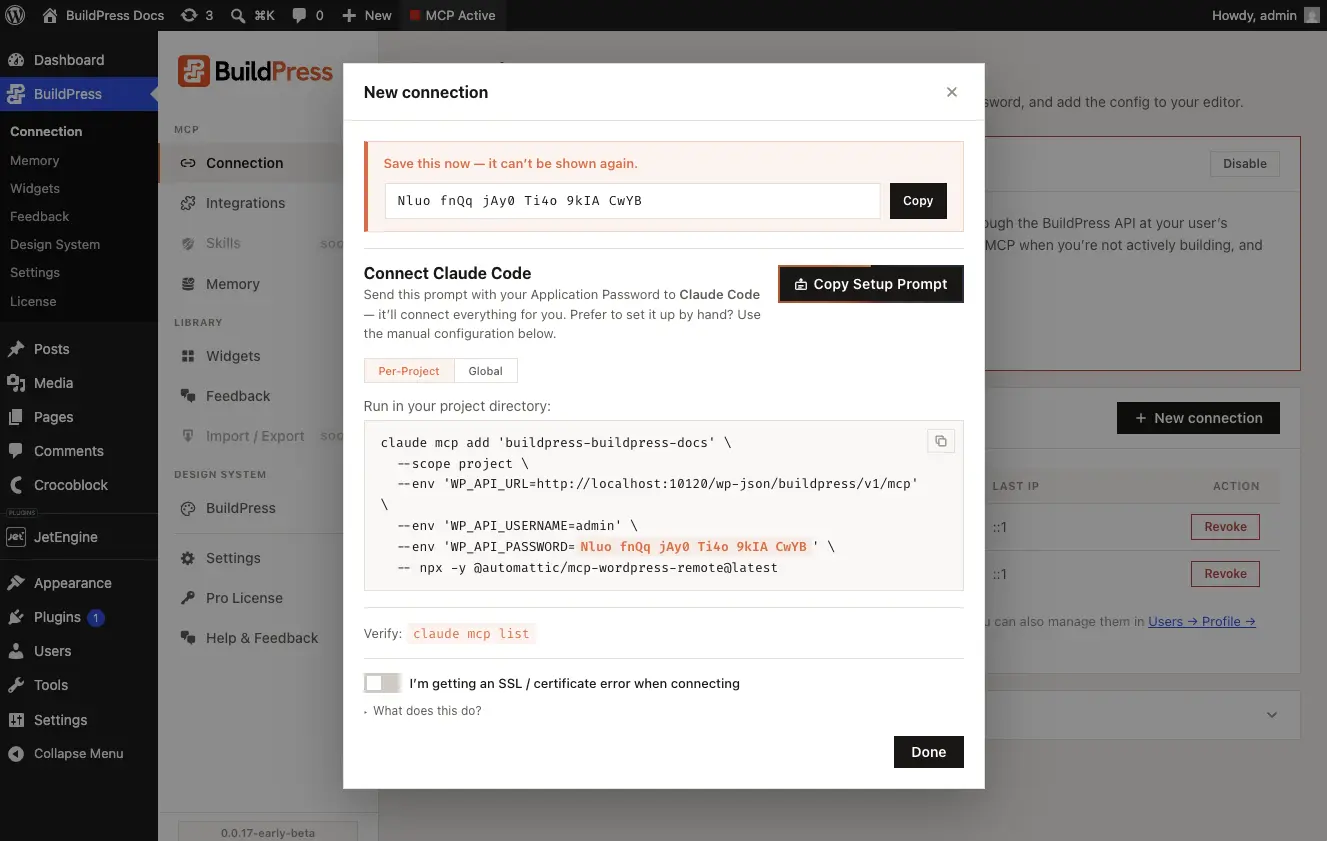Viewport: 1327px width, 841px height.
Task: Revoke the second listed connection
Action: (x=1225, y=574)
